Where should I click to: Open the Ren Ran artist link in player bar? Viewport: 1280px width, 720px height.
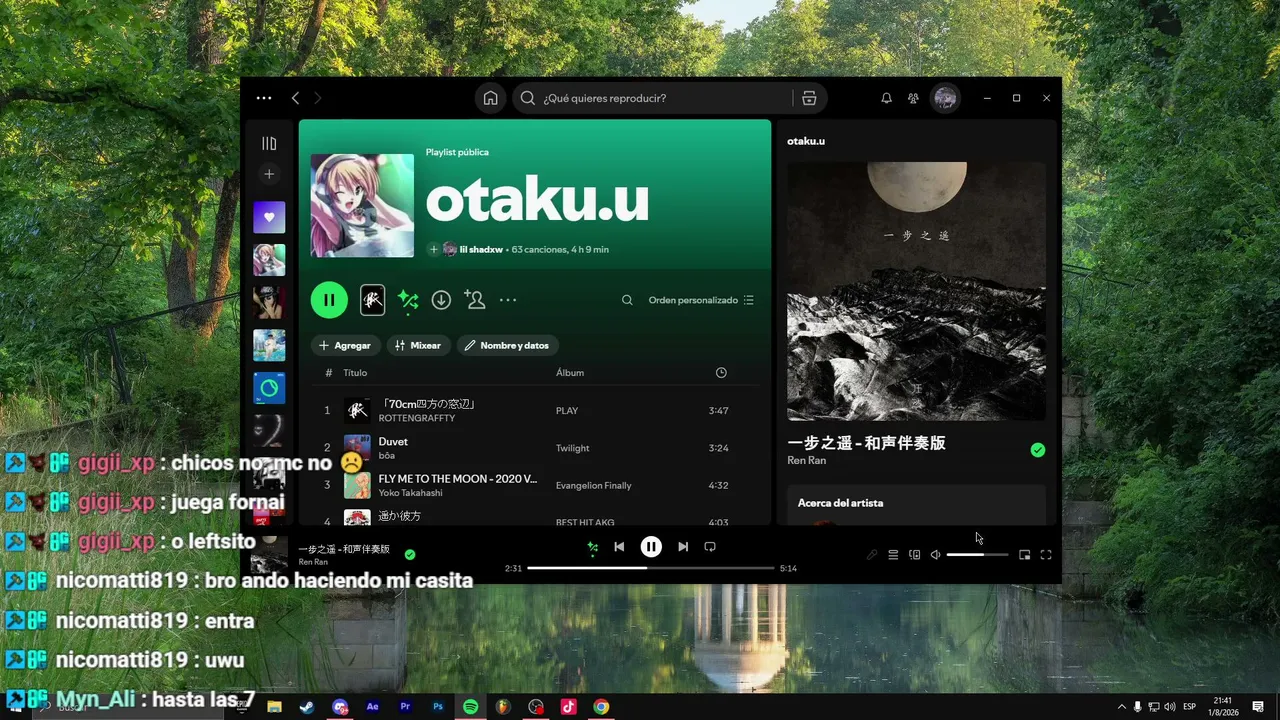click(313, 562)
